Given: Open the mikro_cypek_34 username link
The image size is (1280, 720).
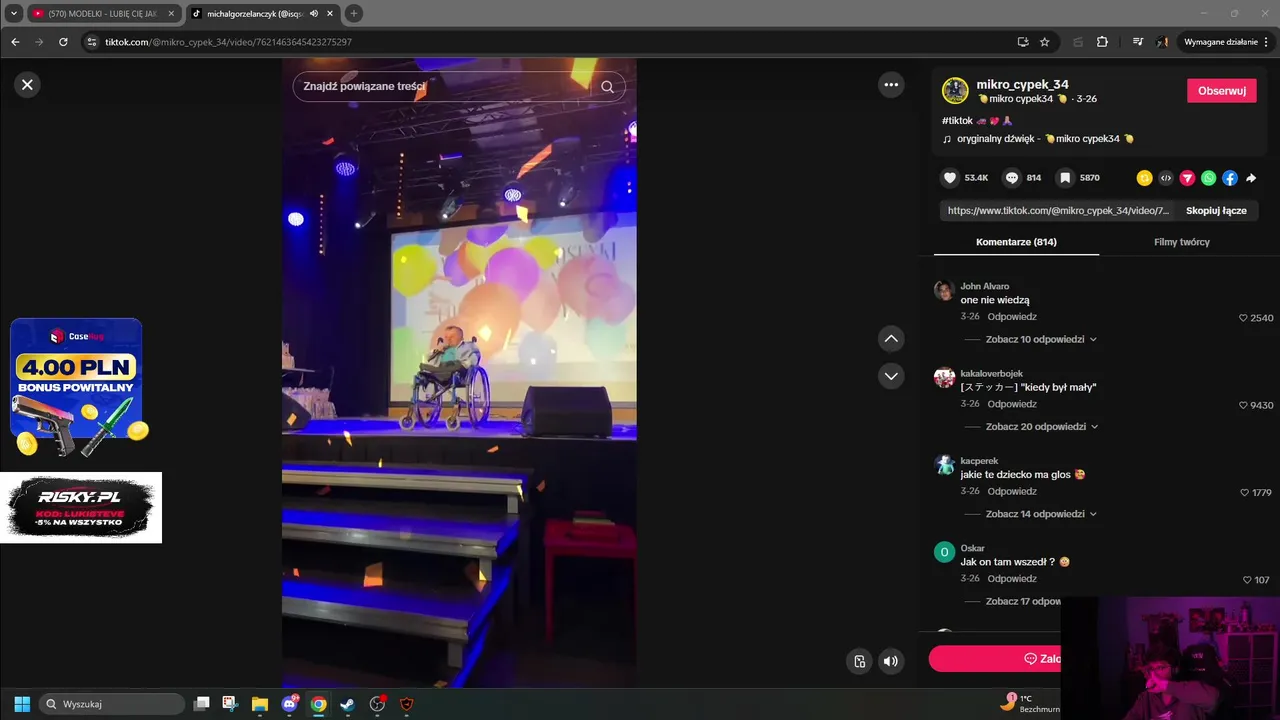Looking at the screenshot, I should [x=1022, y=85].
